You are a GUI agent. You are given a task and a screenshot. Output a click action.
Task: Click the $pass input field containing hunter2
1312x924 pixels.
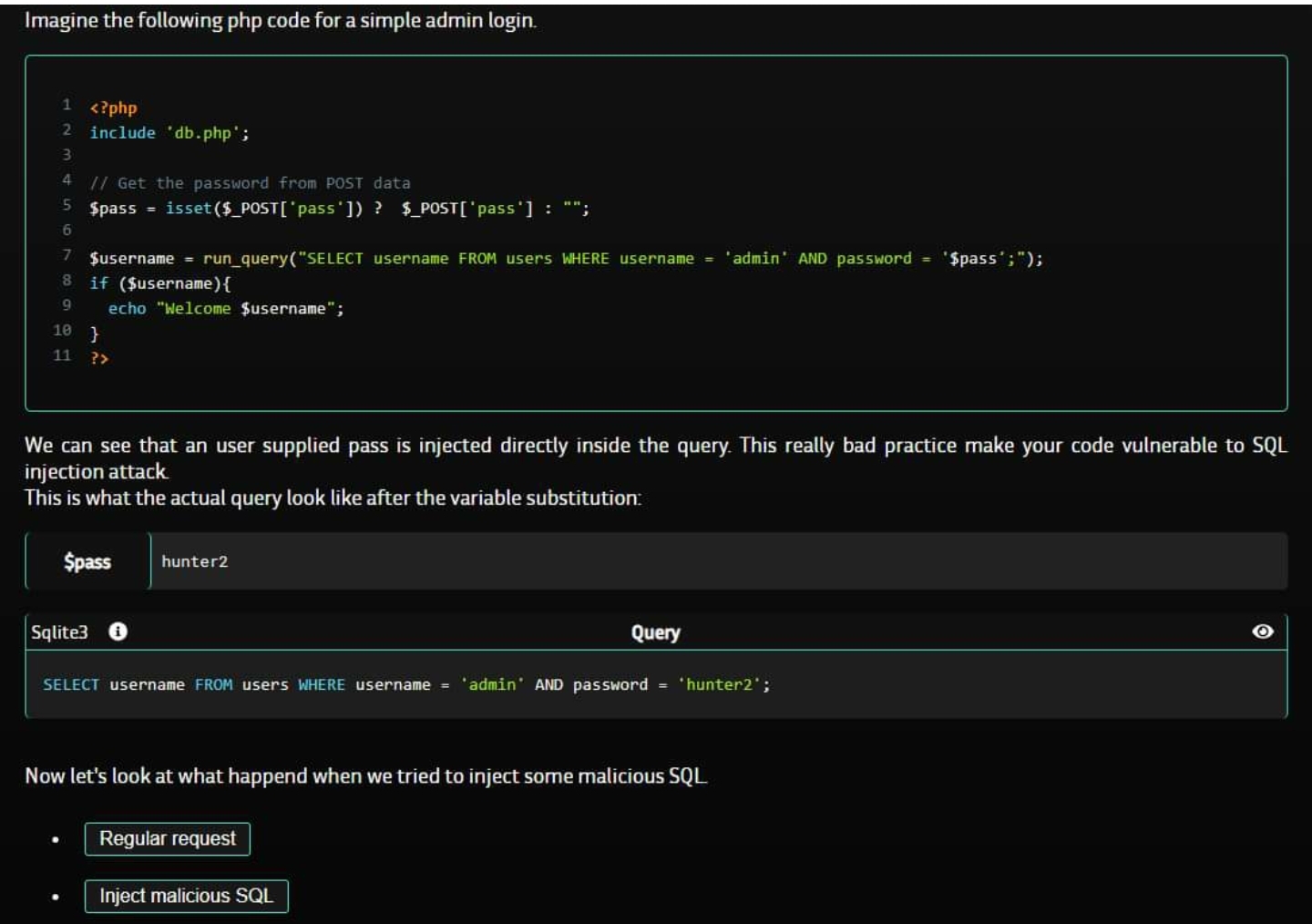click(x=717, y=561)
